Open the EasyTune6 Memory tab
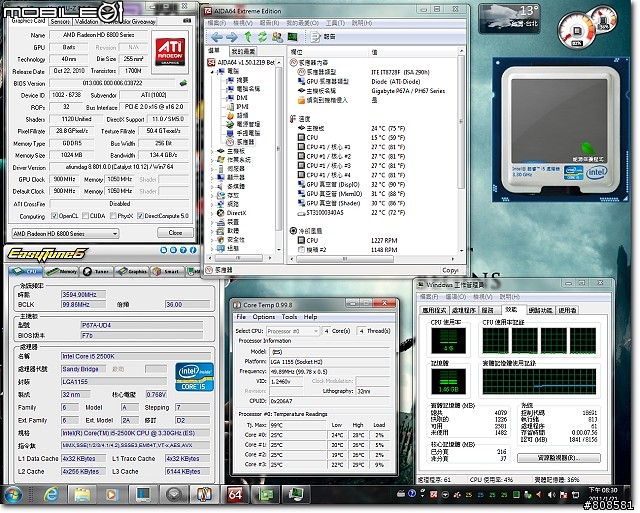Screen dimensions: 640x513 61,271
